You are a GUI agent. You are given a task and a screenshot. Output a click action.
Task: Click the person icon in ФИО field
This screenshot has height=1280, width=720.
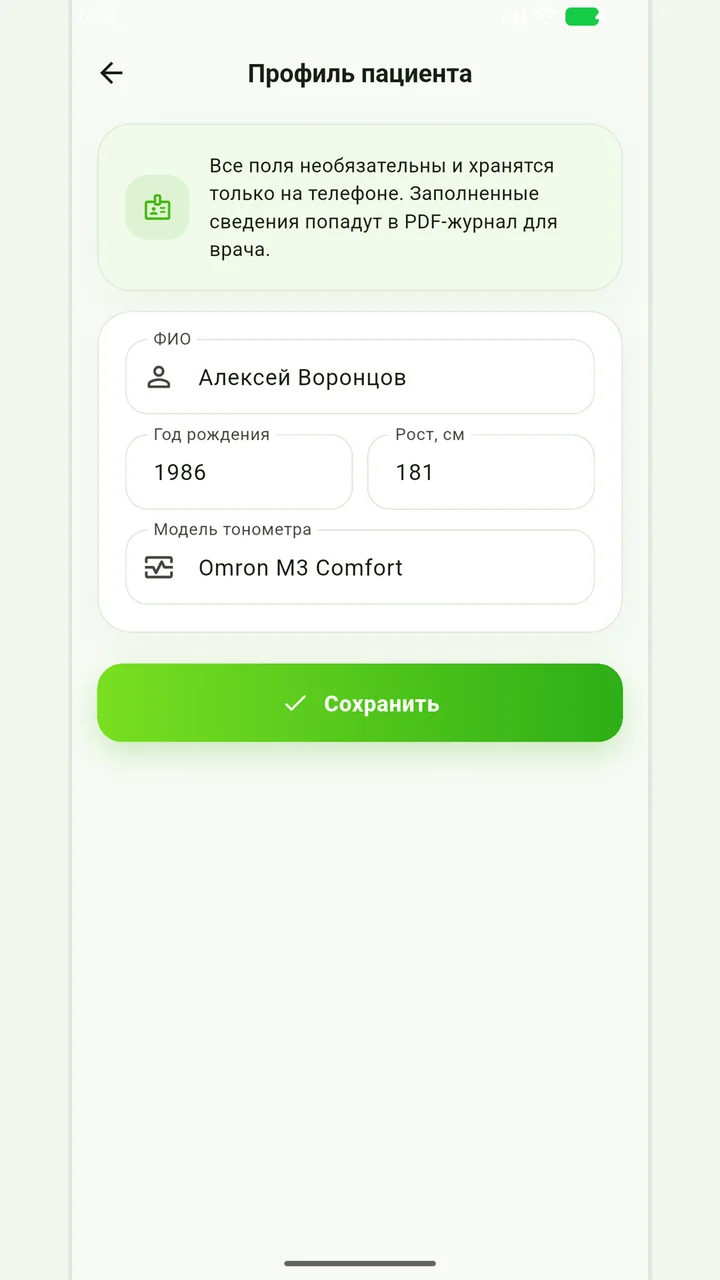click(x=159, y=377)
